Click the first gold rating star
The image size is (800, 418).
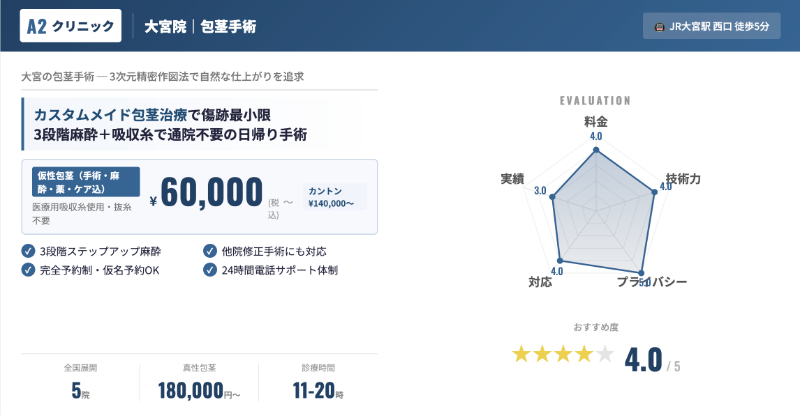(522, 353)
